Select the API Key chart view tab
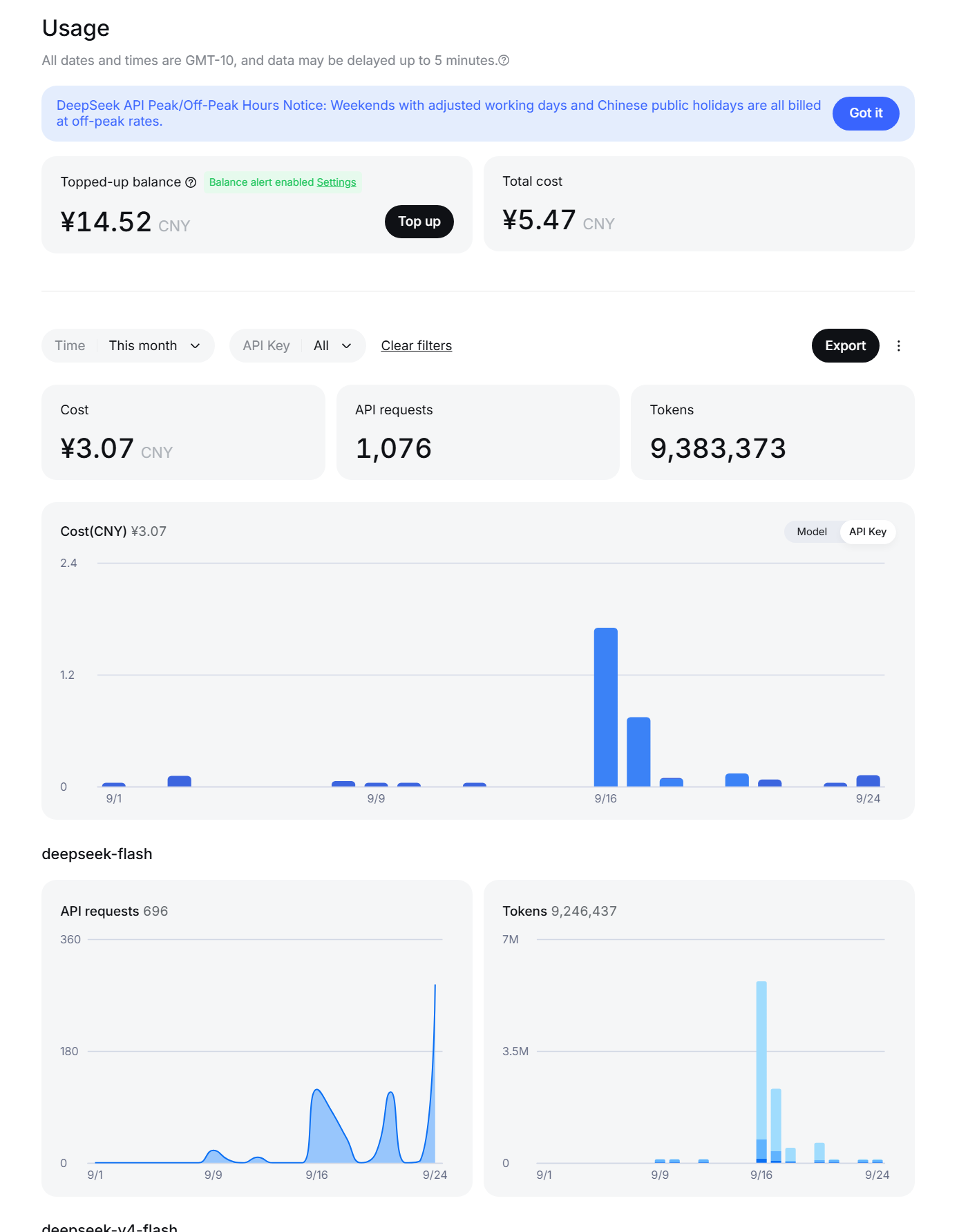The width and height of the screenshot is (968, 1232). [x=867, y=532]
